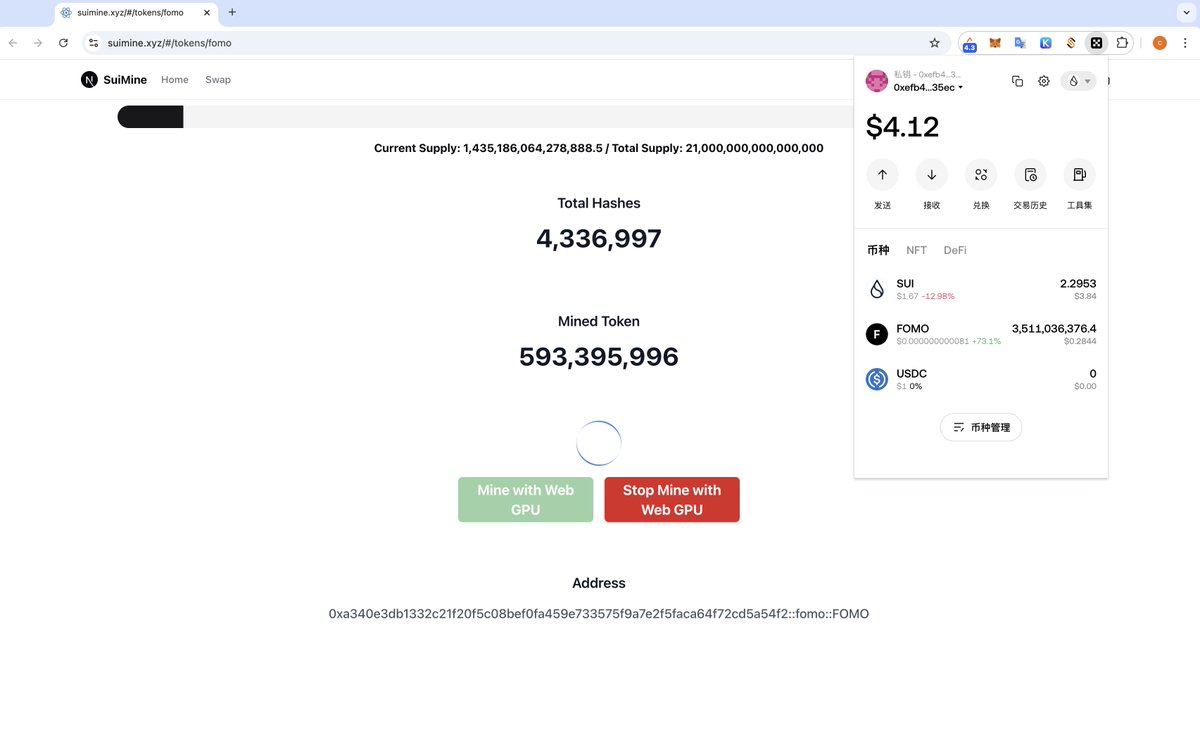Expand the 0xefb4...35ec account dropdown

click(x=928, y=87)
